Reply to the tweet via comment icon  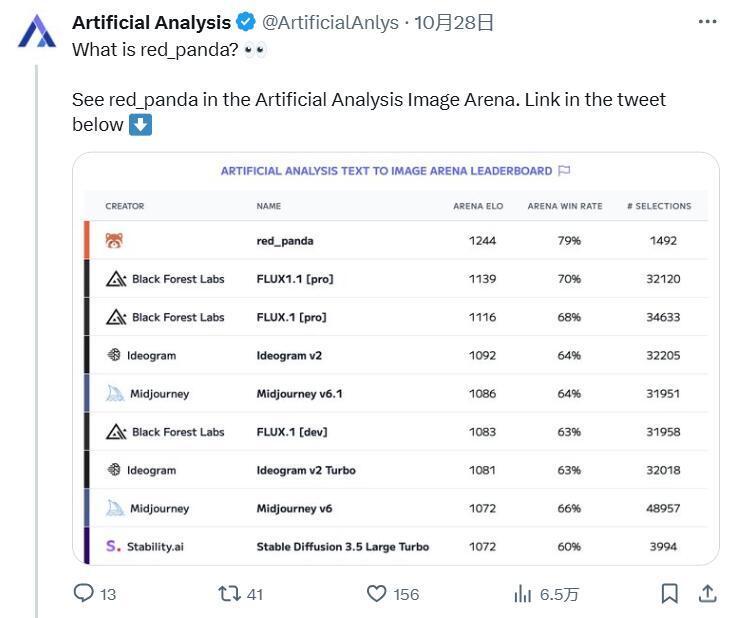(85, 593)
